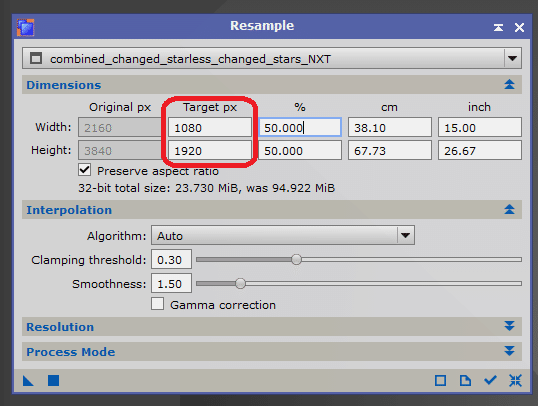Click the New Instance triangle icon
The width and height of the screenshot is (538, 406).
28,380
